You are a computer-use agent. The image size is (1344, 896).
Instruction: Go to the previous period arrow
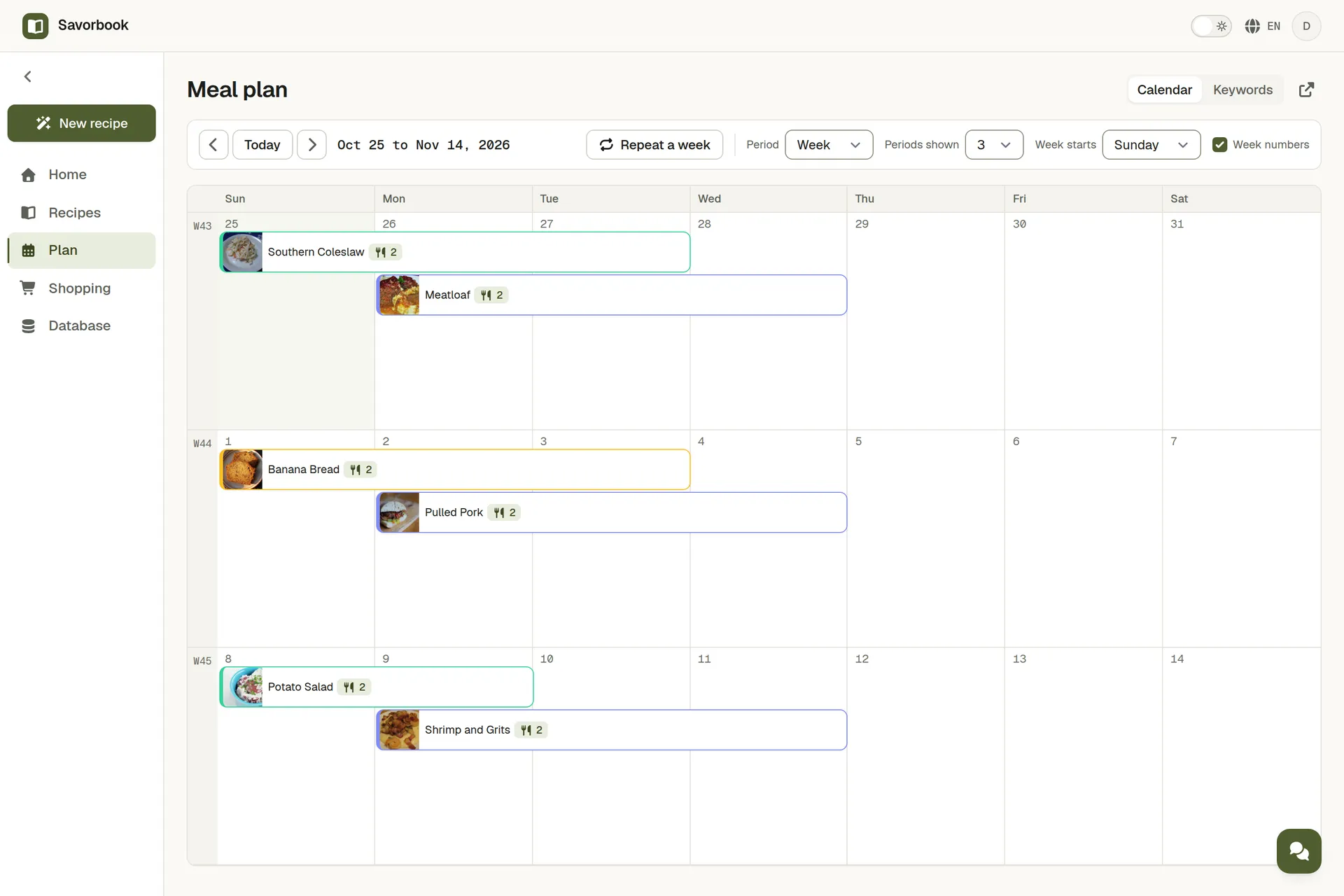point(213,145)
